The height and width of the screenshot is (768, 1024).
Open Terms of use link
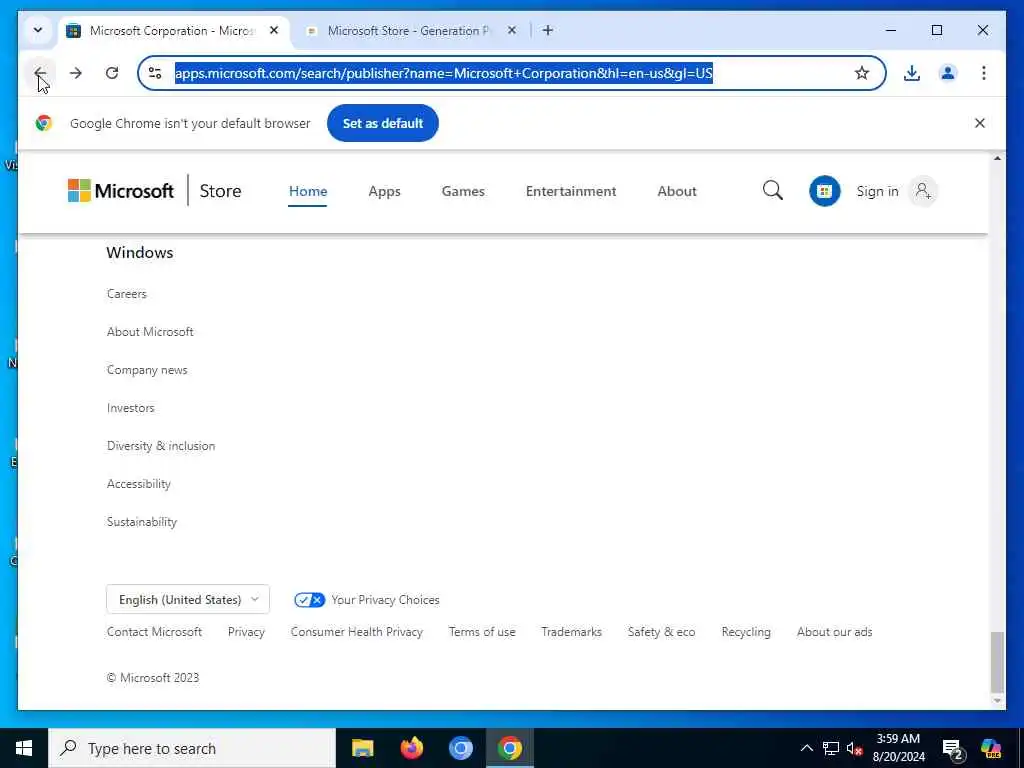click(482, 632)
